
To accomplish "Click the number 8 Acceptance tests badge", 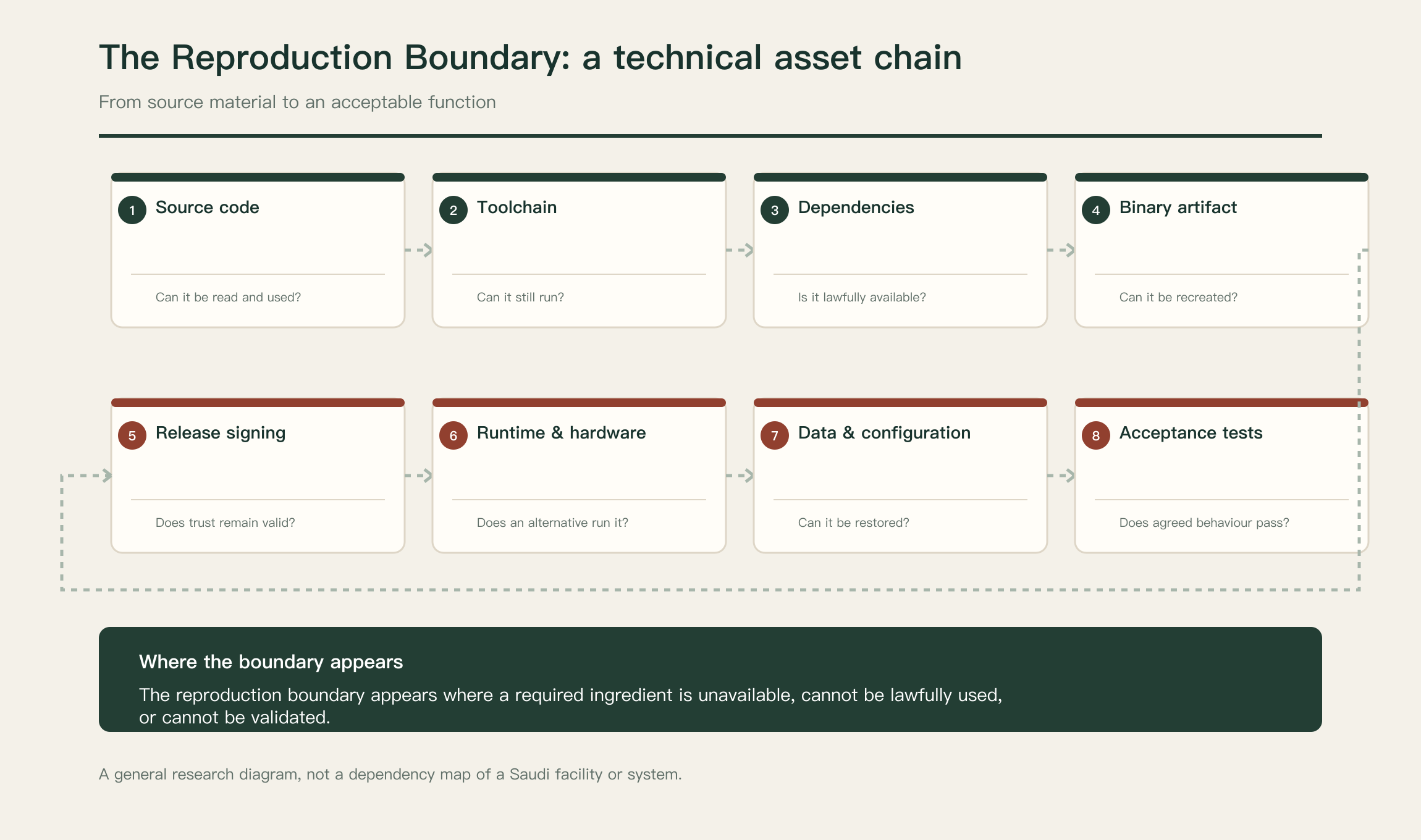I will click(x=1096, y=435).
